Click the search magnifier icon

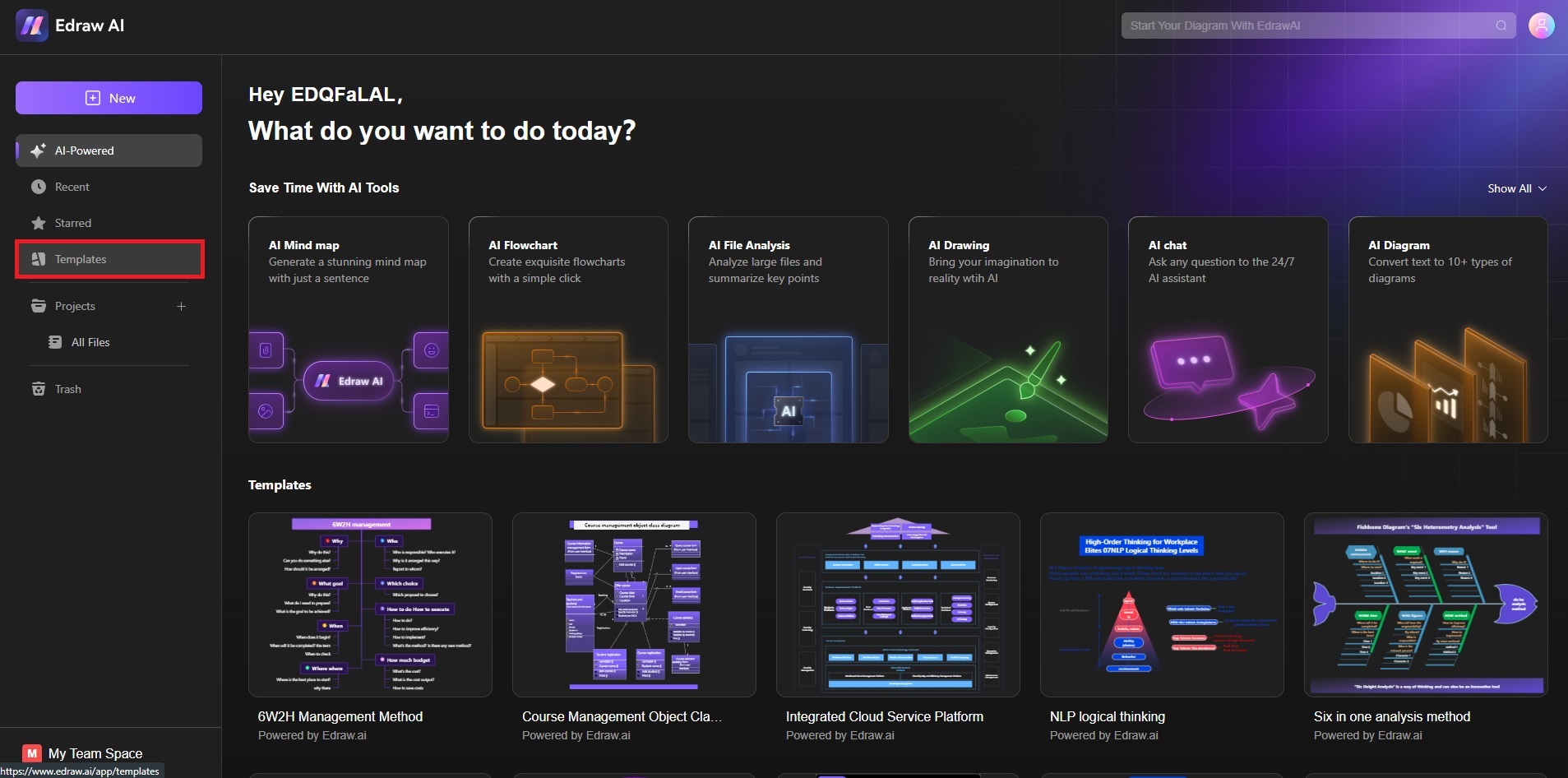tap(1501, 25)
